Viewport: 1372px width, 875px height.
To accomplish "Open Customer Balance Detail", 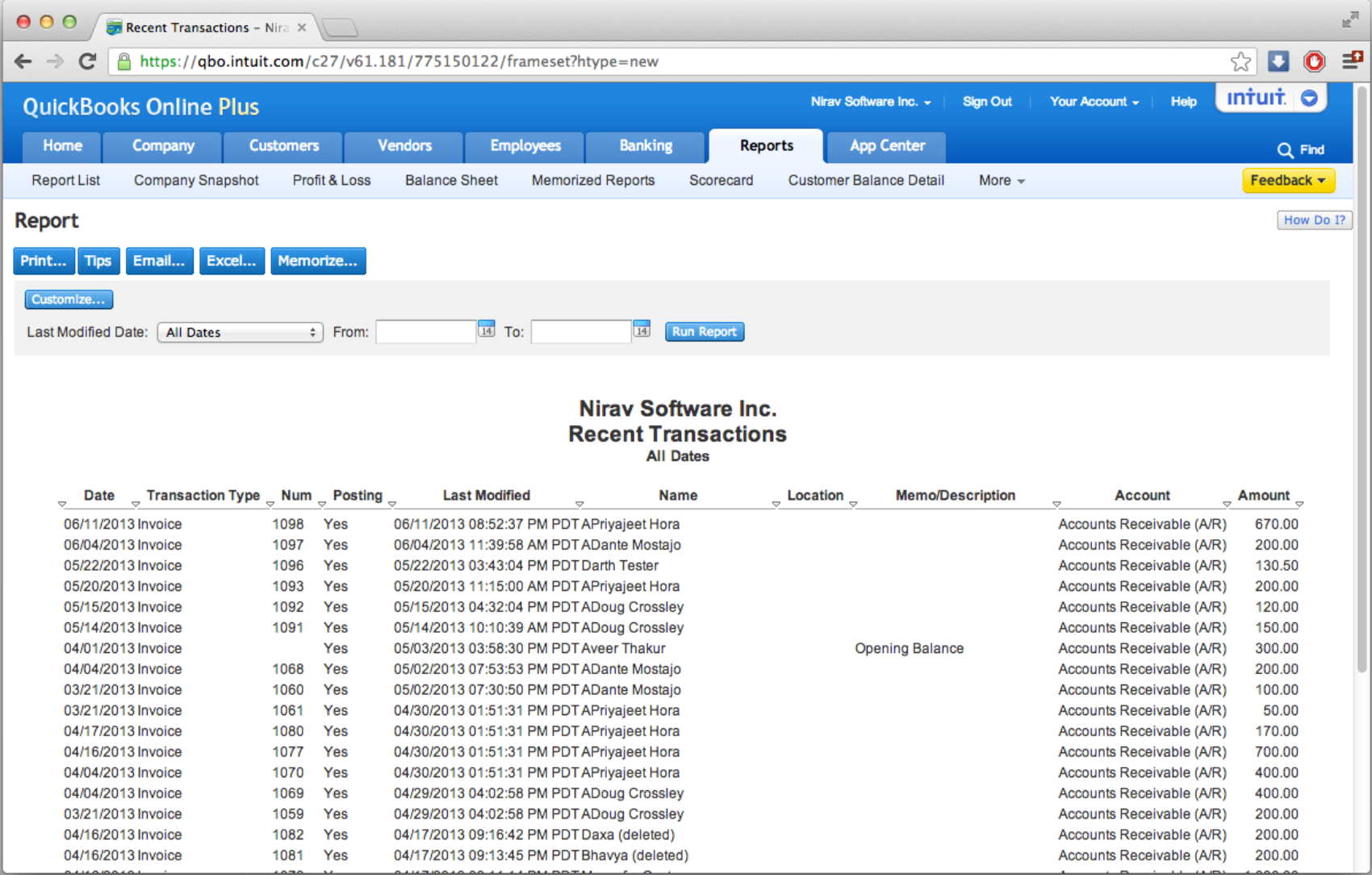I will point(866,181).
